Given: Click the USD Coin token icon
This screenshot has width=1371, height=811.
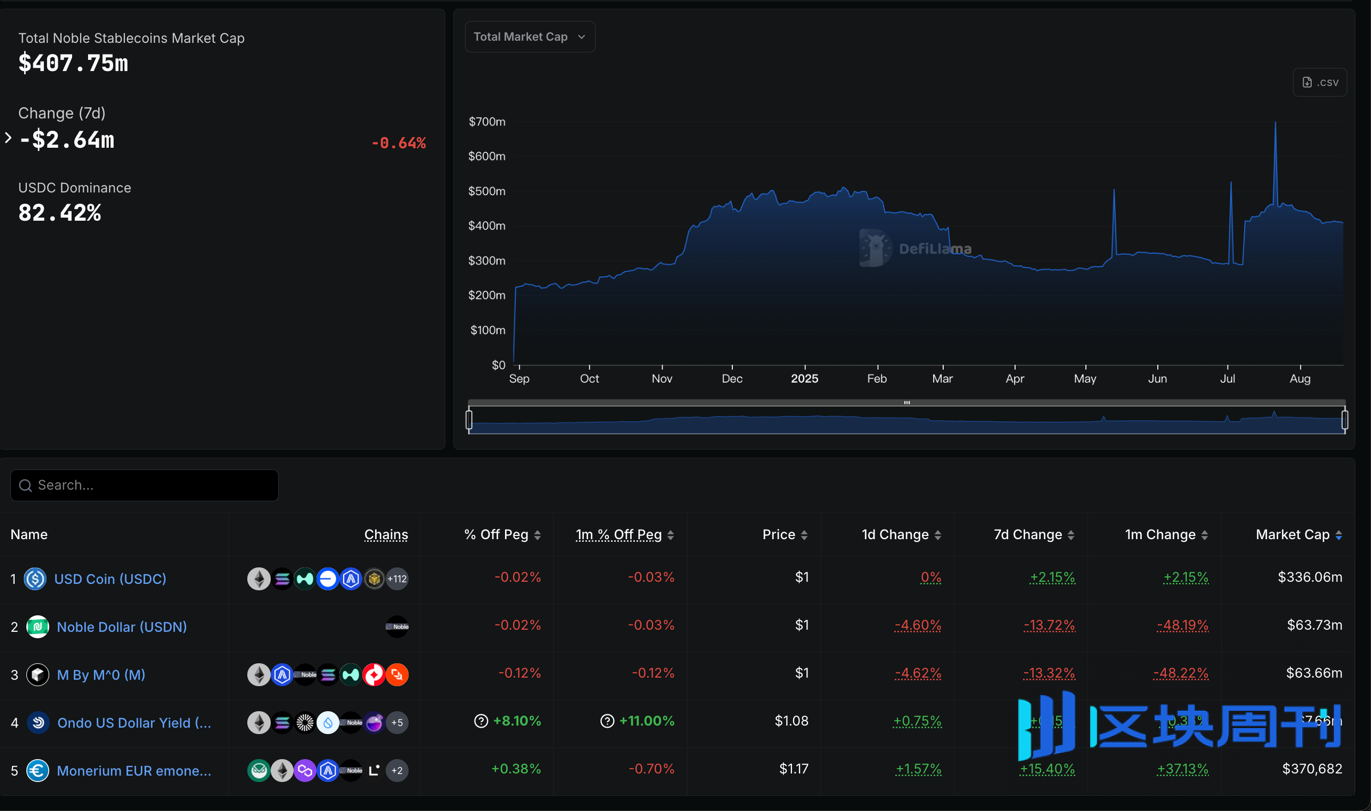Looking at the screenshot, I should click(36, 579).
